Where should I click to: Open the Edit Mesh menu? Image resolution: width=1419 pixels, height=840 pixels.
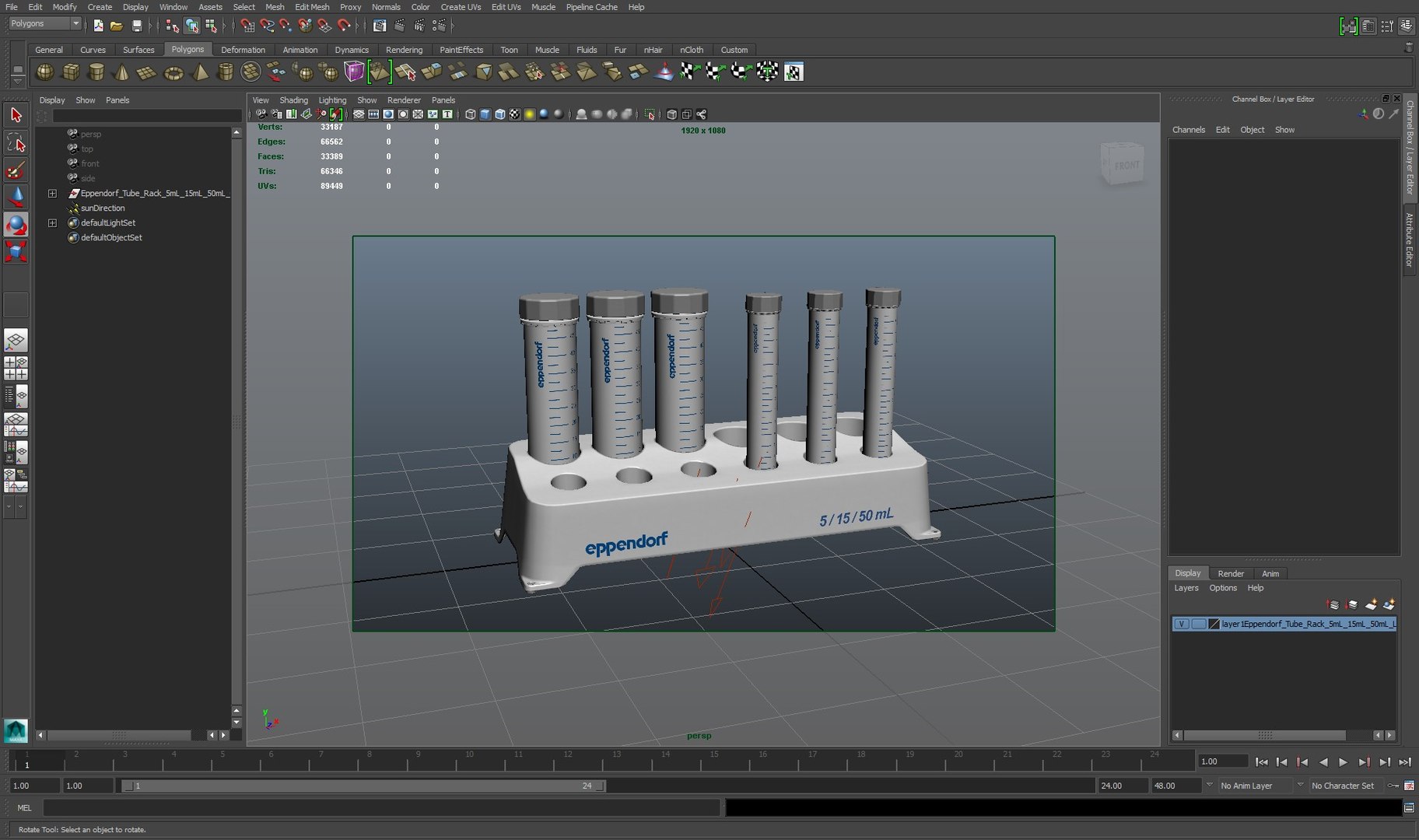pos(312,7)
